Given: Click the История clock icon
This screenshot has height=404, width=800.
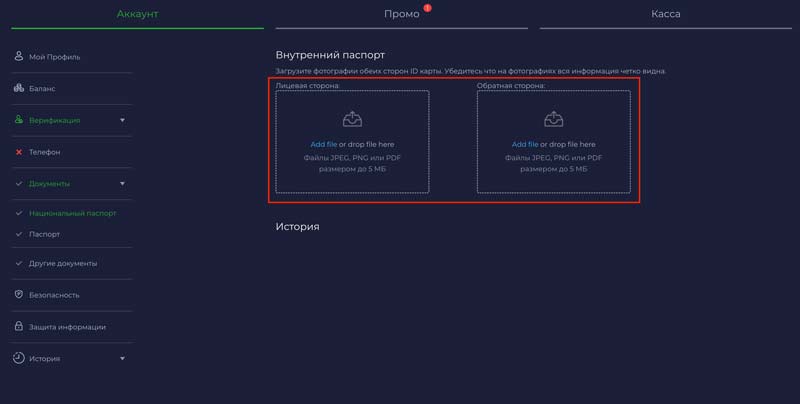Looking at the screenshot, I should (x=19, y=358).
